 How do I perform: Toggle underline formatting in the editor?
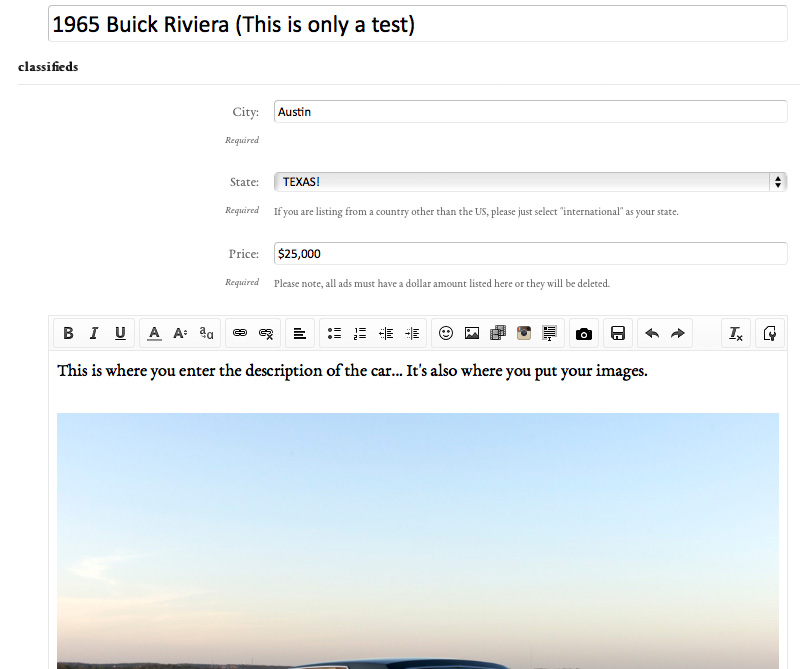120,333
